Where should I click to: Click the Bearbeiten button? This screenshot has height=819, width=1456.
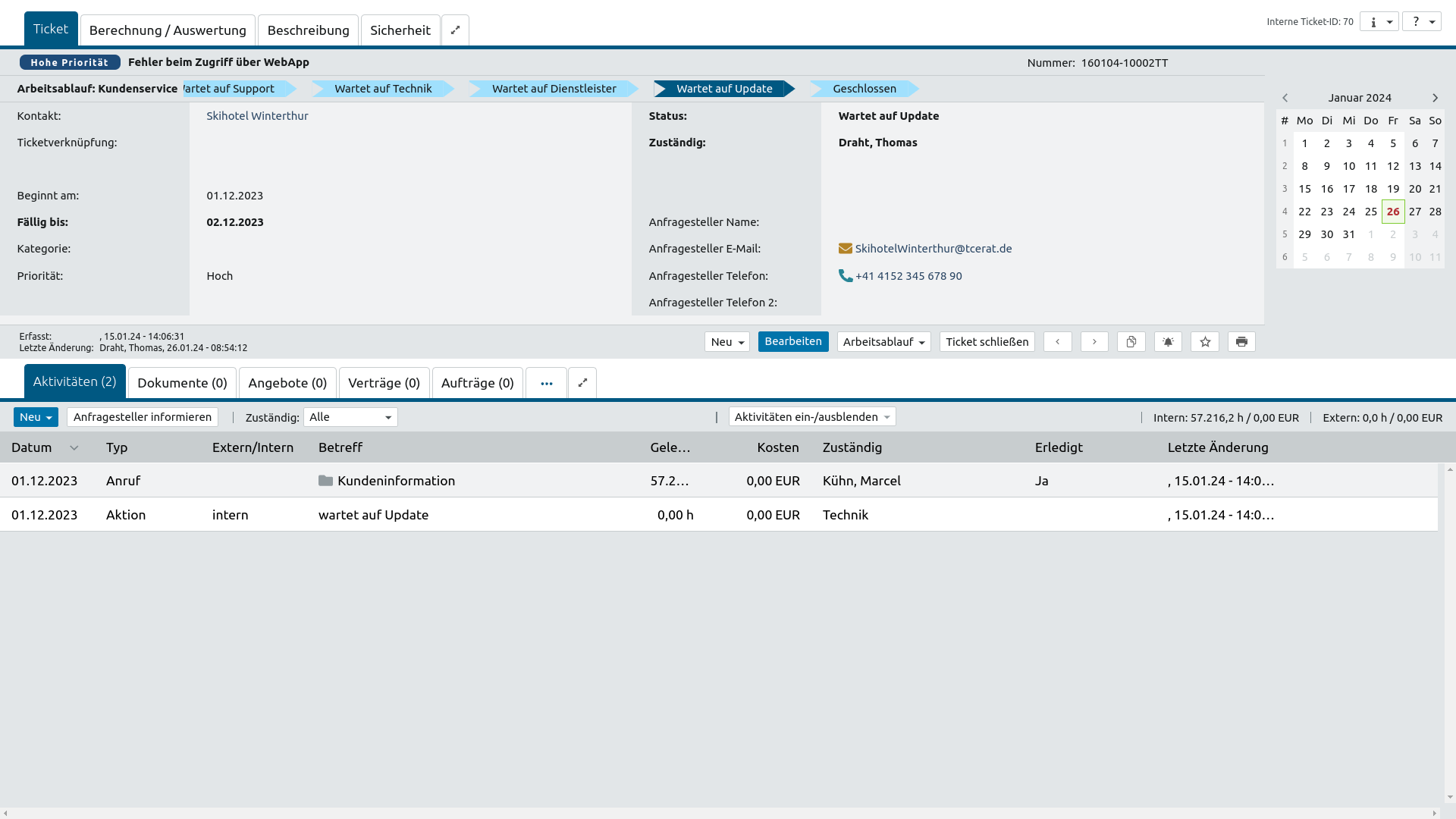(x=792, y=341)
